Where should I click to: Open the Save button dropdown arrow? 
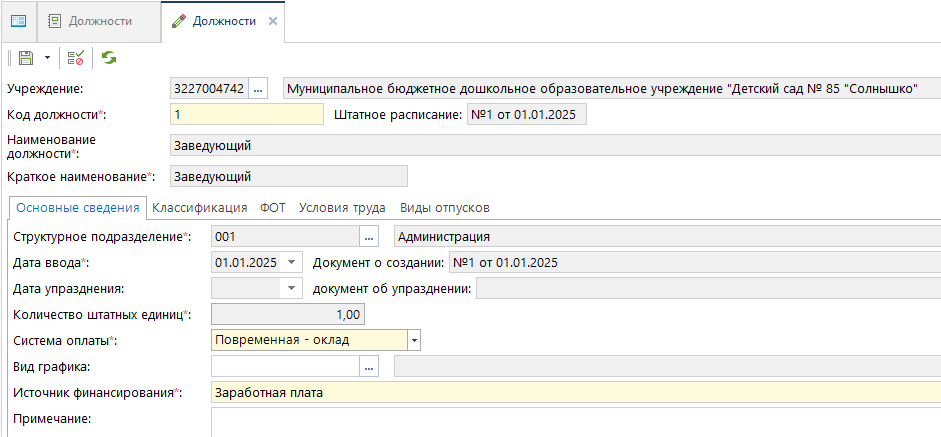coord(46,59)
